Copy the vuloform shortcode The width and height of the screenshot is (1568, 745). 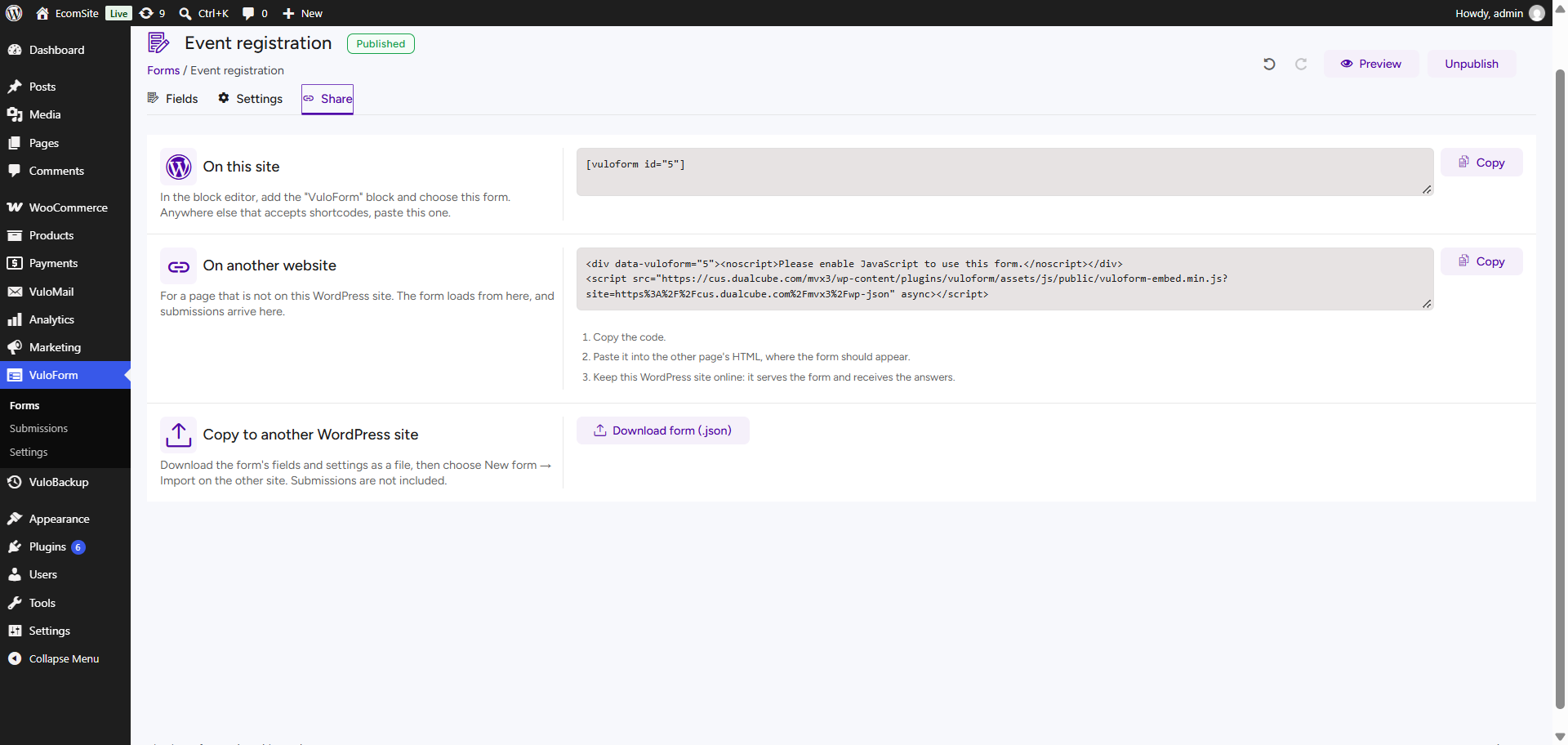click(x=1481, y=163)
